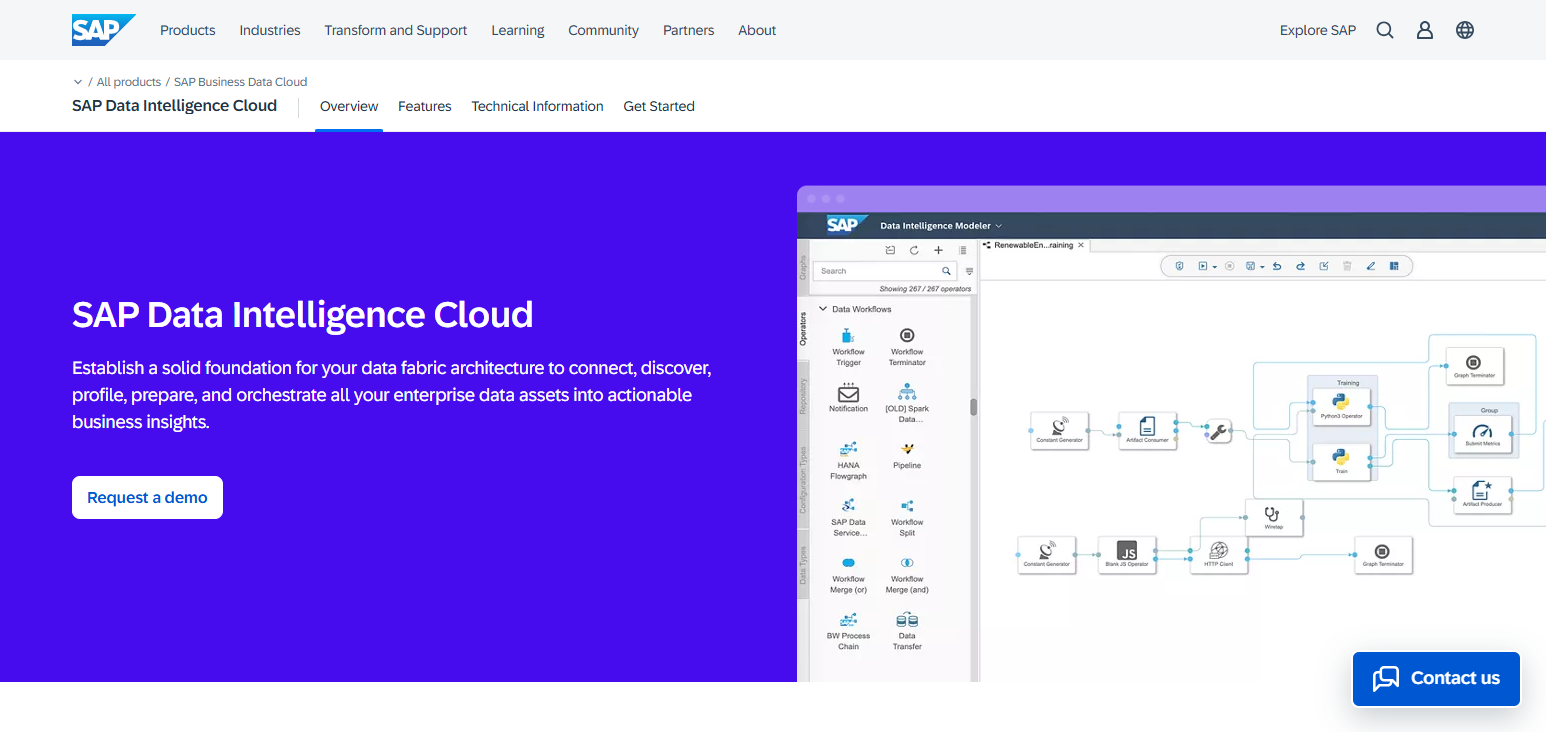Select the Notification envelope operator icon
Screen dimensions: 1546x732
[x=848, y=392]
